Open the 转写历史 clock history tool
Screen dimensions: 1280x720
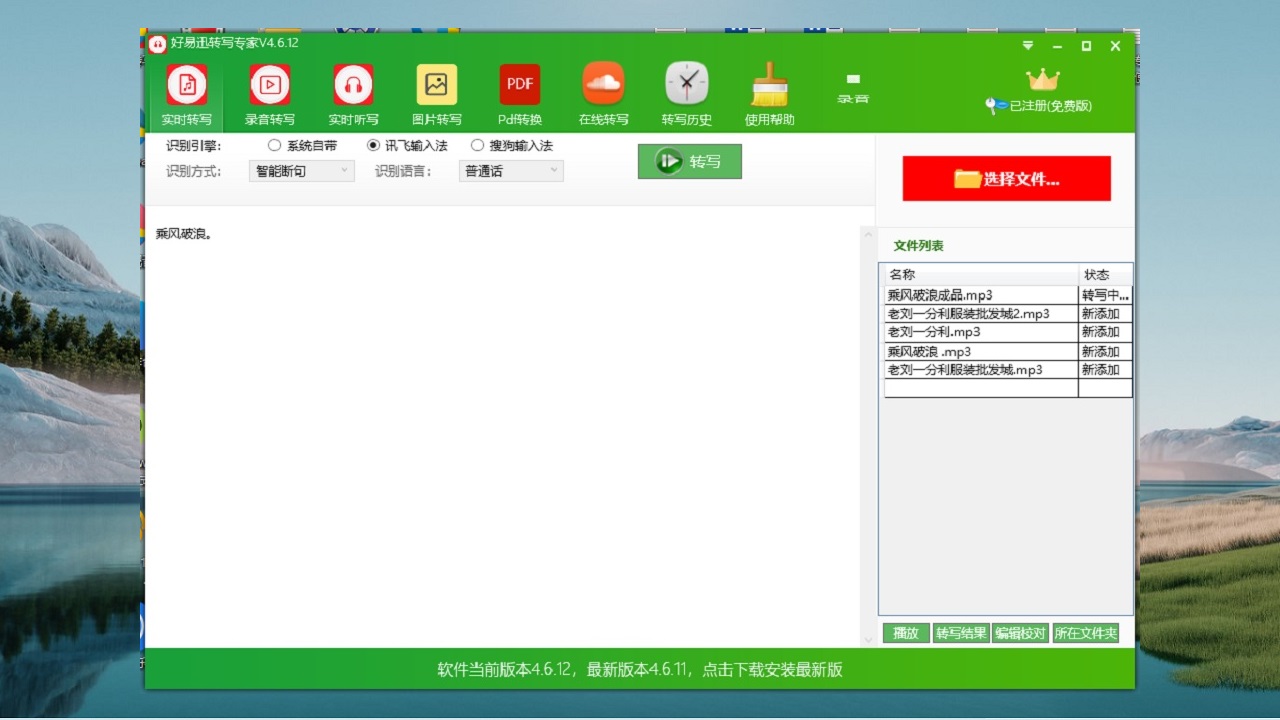point(687,96)
